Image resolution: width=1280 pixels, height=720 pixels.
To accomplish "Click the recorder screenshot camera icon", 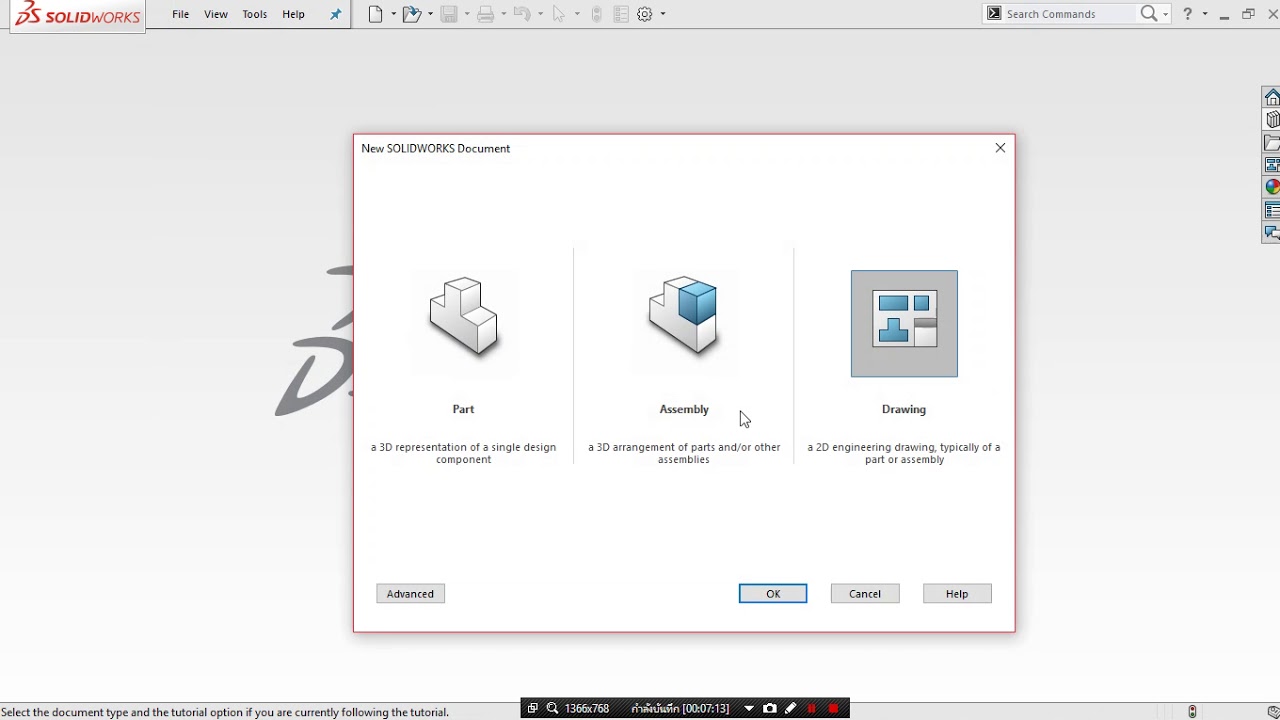I will 769,709.
